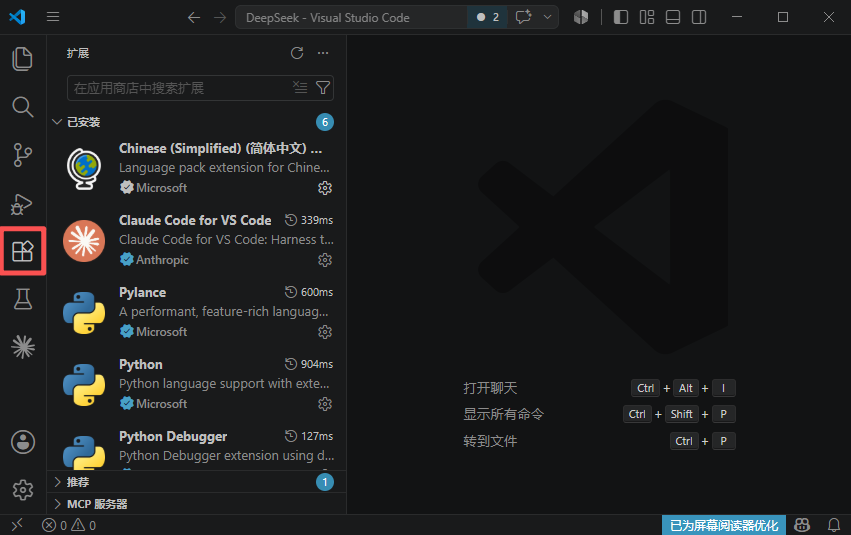Toggle the secondary sidebar layout button
The width and height of the screenshot is (851, 535).
pos(698,17)
